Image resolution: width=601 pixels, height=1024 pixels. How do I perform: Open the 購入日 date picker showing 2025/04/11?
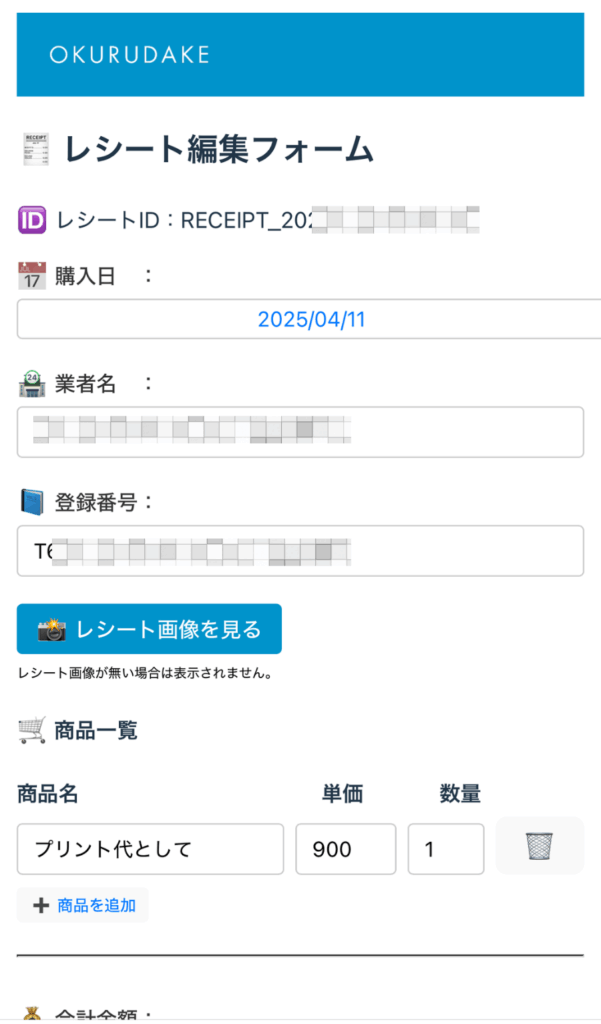tap(309, 319)
